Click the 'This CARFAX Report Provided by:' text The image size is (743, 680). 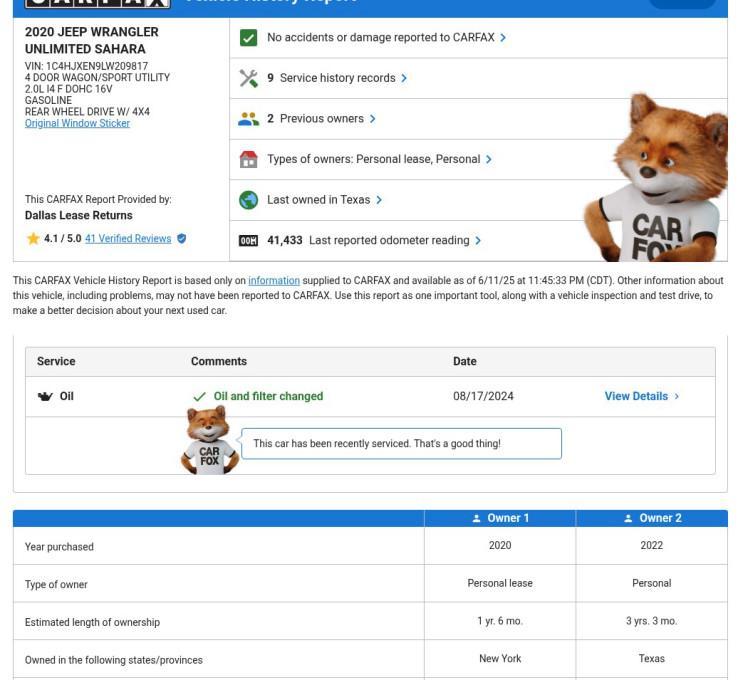98,199
